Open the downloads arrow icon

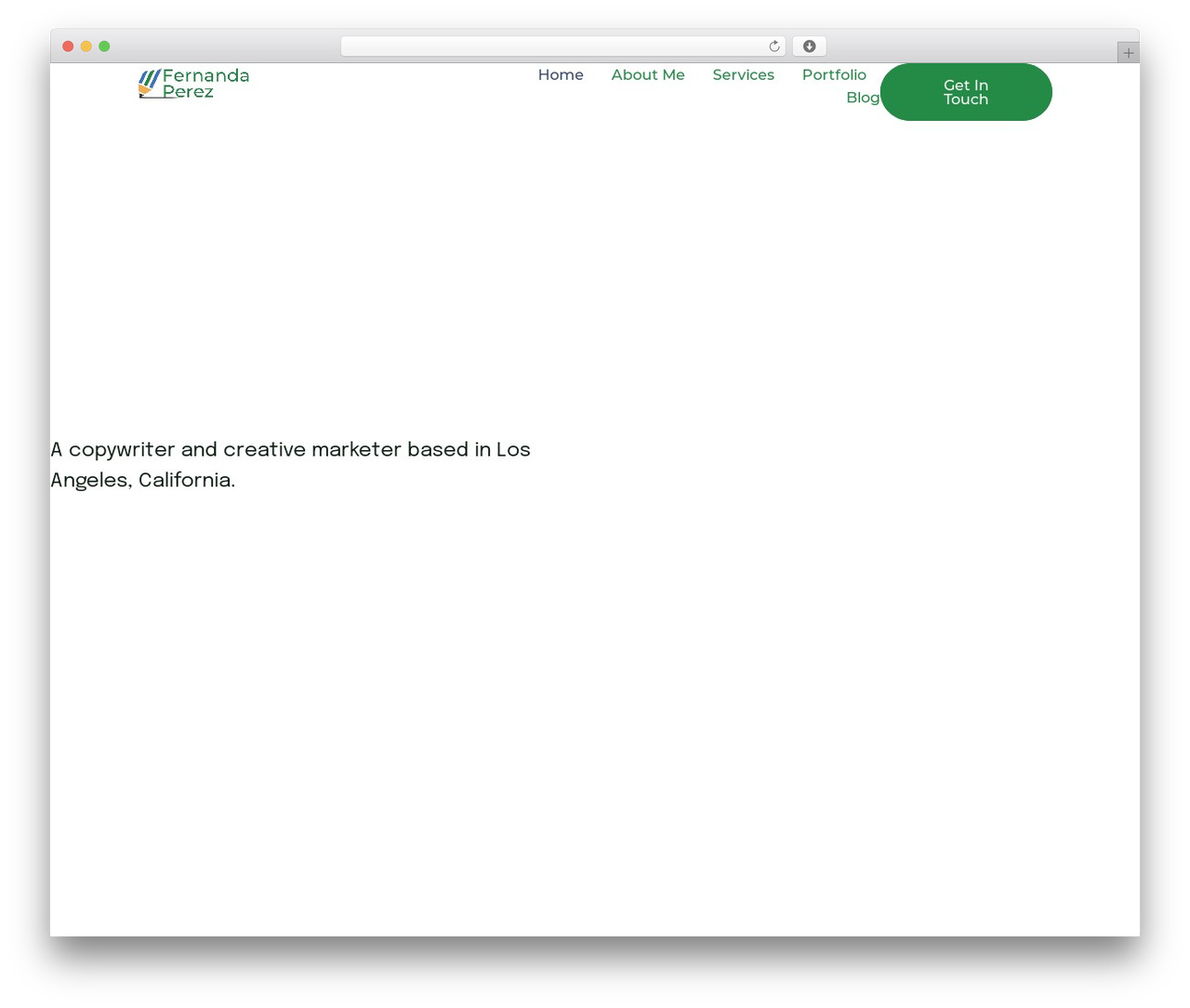coord(810,46)
